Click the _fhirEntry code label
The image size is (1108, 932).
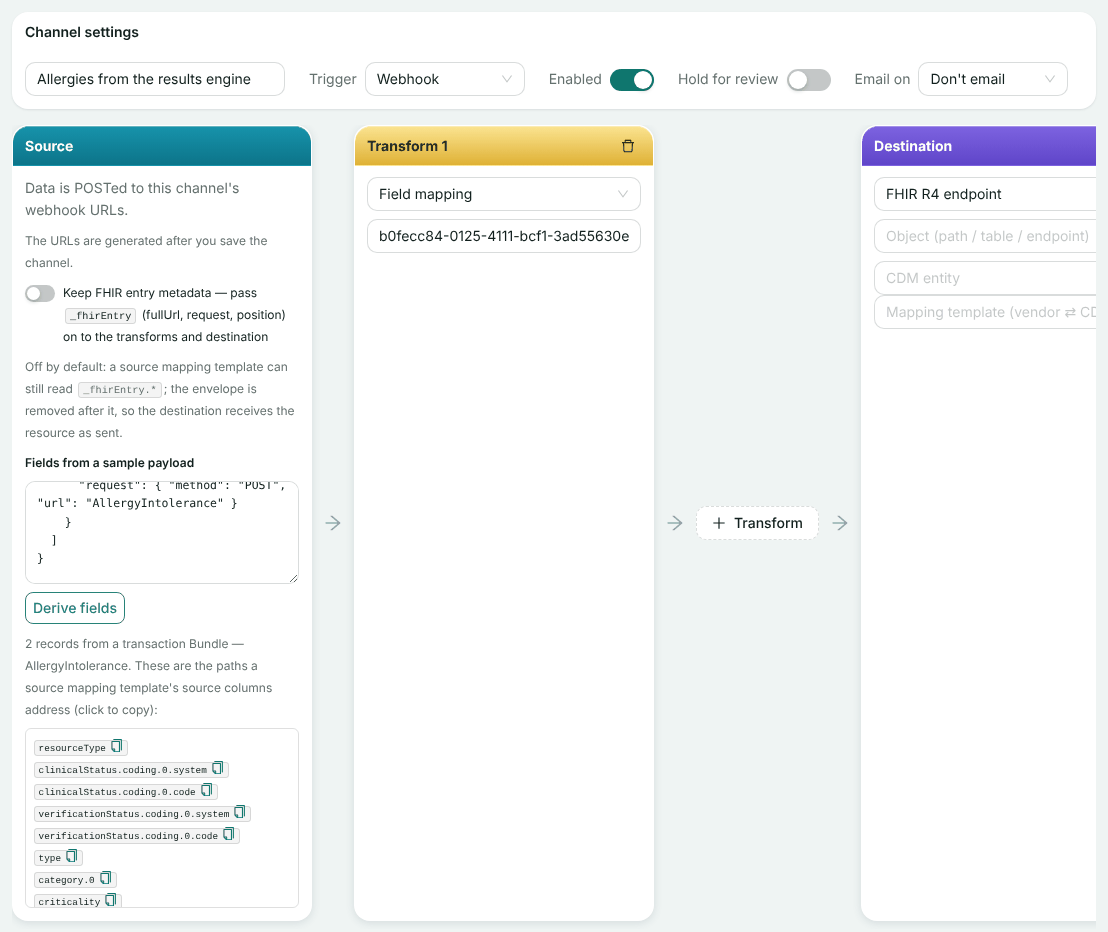tap(100, 316)
